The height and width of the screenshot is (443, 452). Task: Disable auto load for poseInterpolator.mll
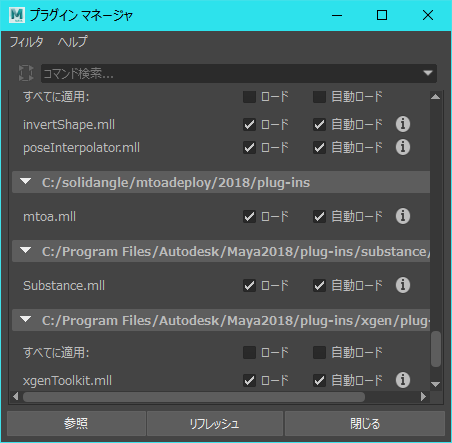319,148
